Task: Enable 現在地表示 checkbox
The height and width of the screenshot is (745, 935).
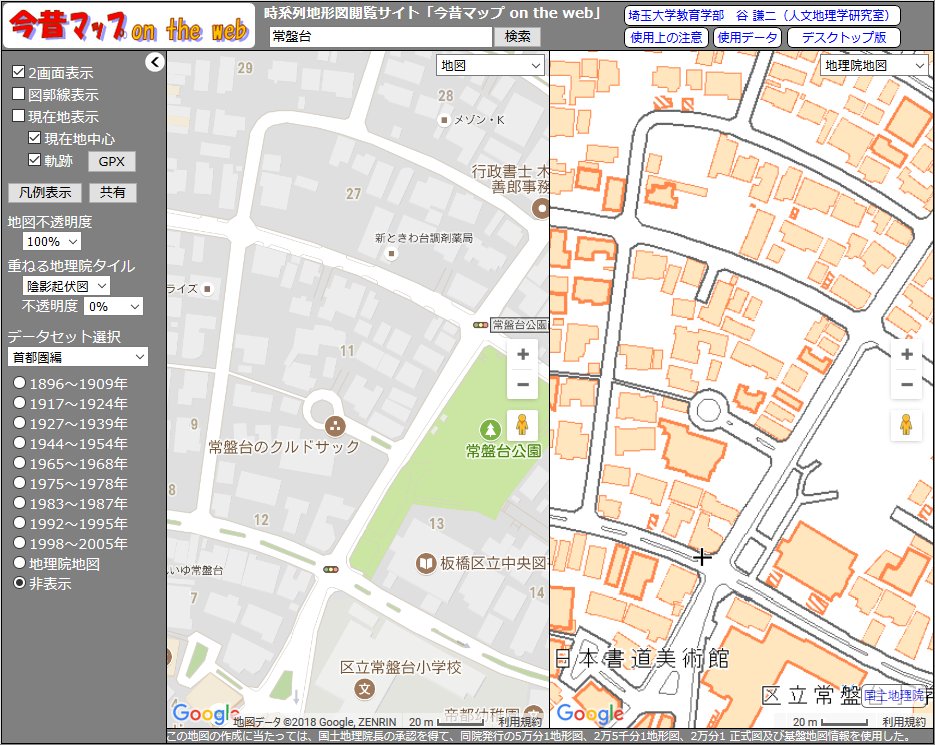Action: point(18,116)
